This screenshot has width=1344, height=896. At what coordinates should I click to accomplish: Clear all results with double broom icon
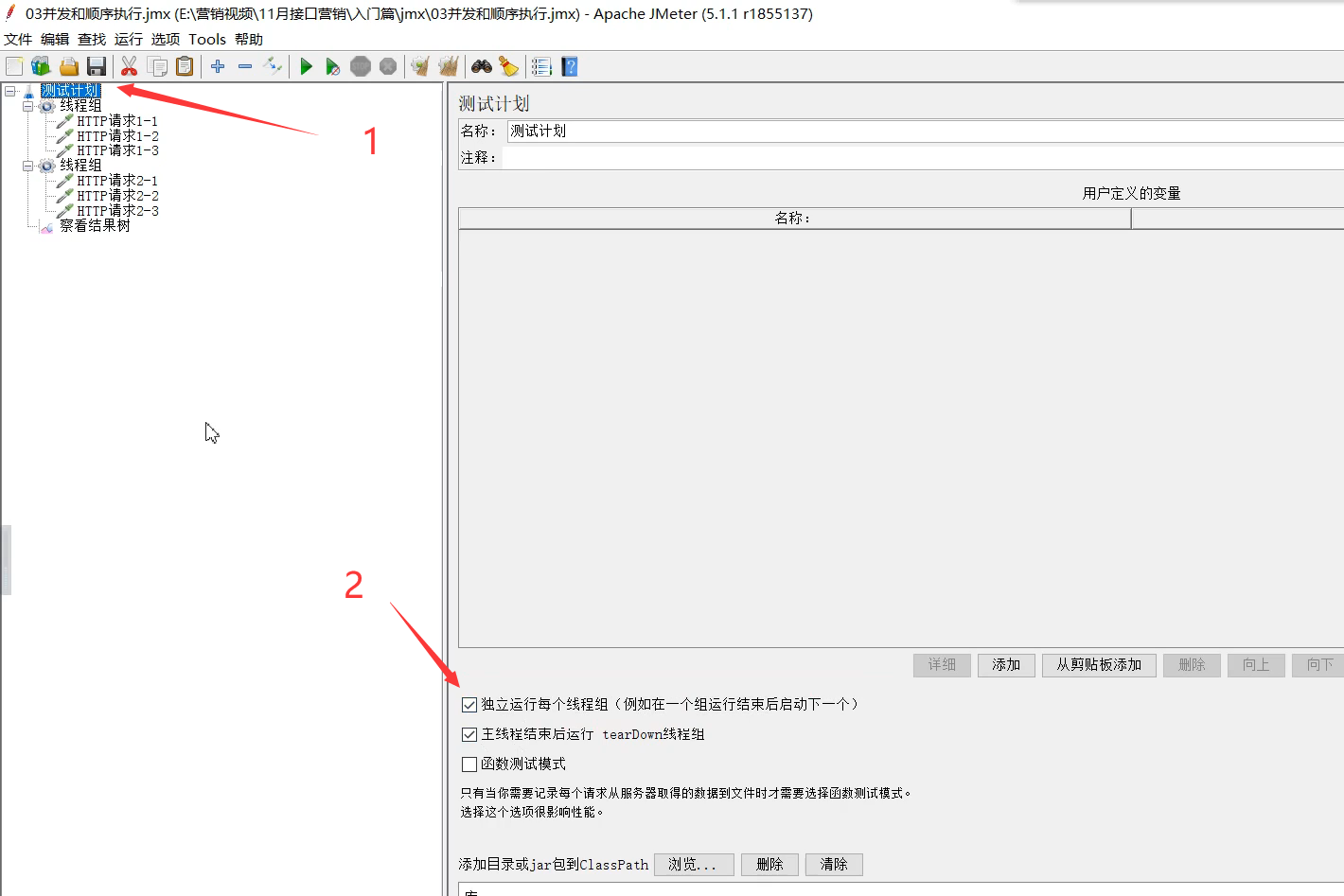point(449,66)
